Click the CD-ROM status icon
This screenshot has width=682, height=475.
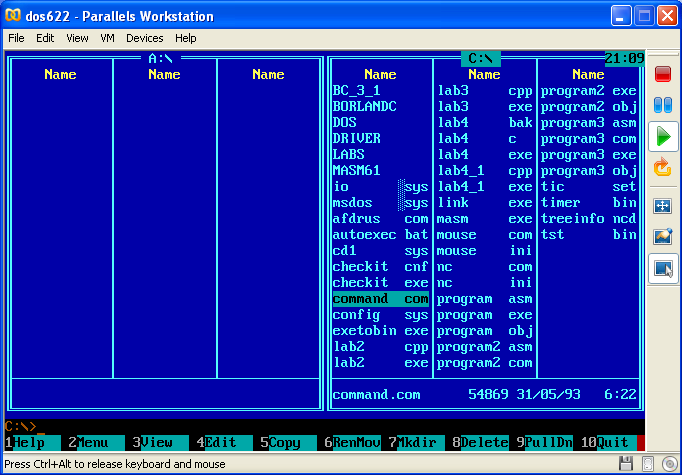click(670, 464)
